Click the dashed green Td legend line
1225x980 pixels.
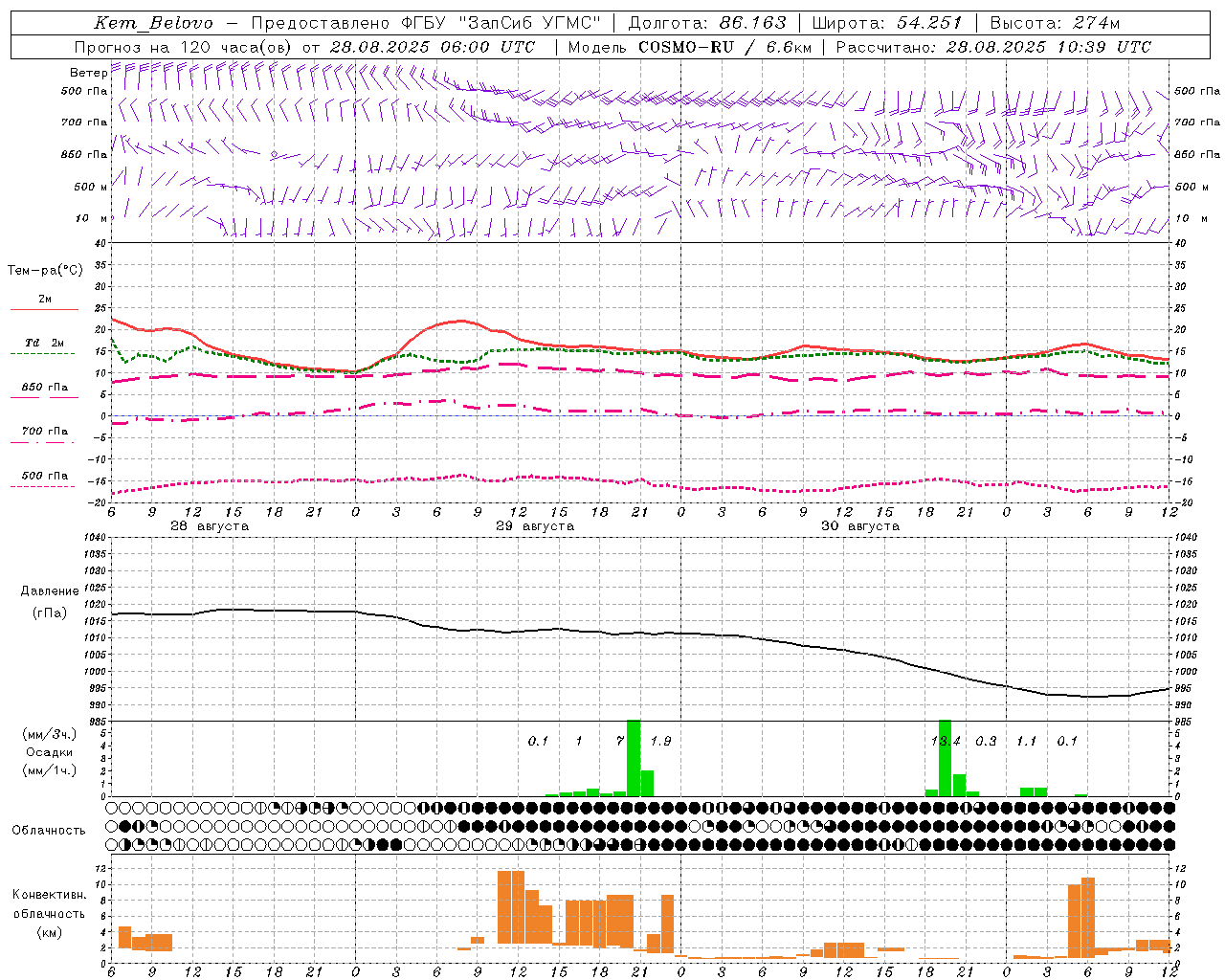pyautogui.click(x=42, y=353)
